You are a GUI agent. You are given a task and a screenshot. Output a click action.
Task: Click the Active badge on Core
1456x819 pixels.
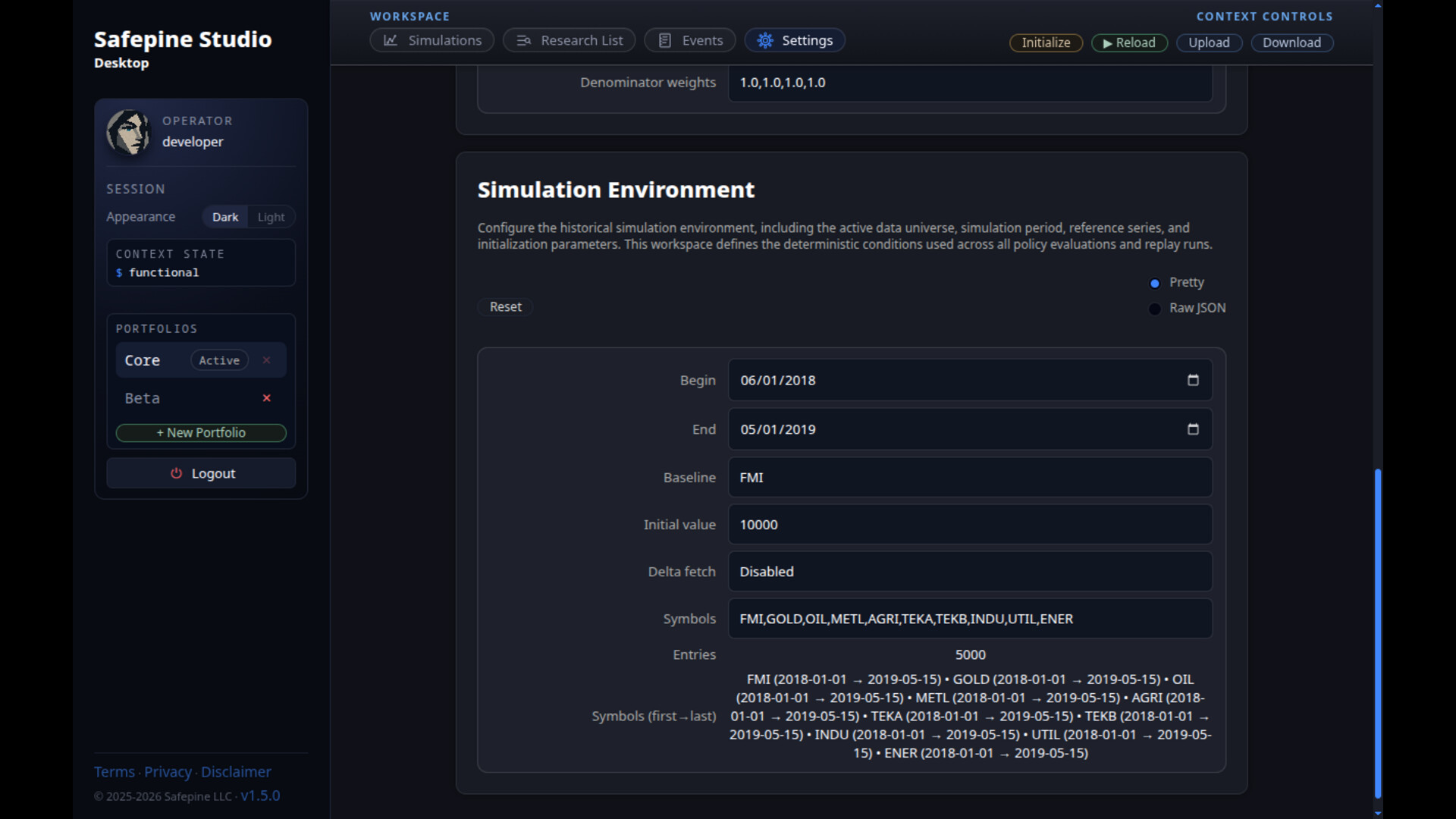tap(219, 360)
